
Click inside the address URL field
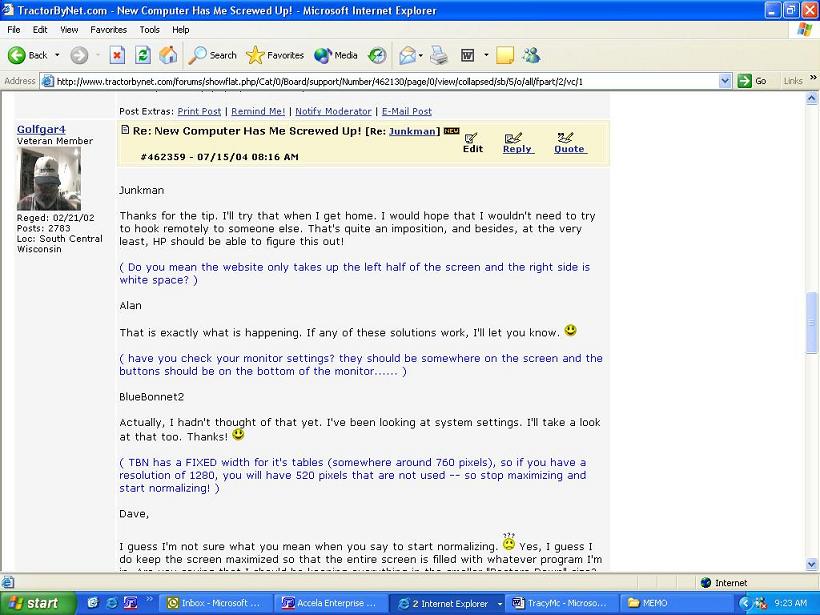(x=386, y=81)
